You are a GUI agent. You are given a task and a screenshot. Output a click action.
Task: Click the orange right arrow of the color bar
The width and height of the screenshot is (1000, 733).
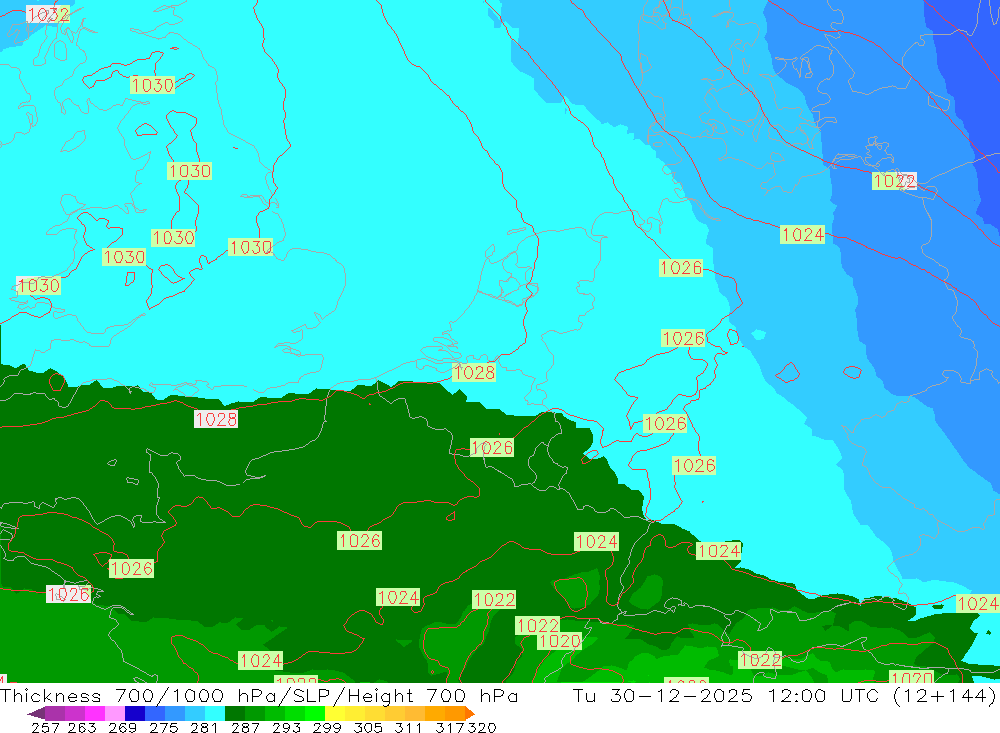coord(470,713)
